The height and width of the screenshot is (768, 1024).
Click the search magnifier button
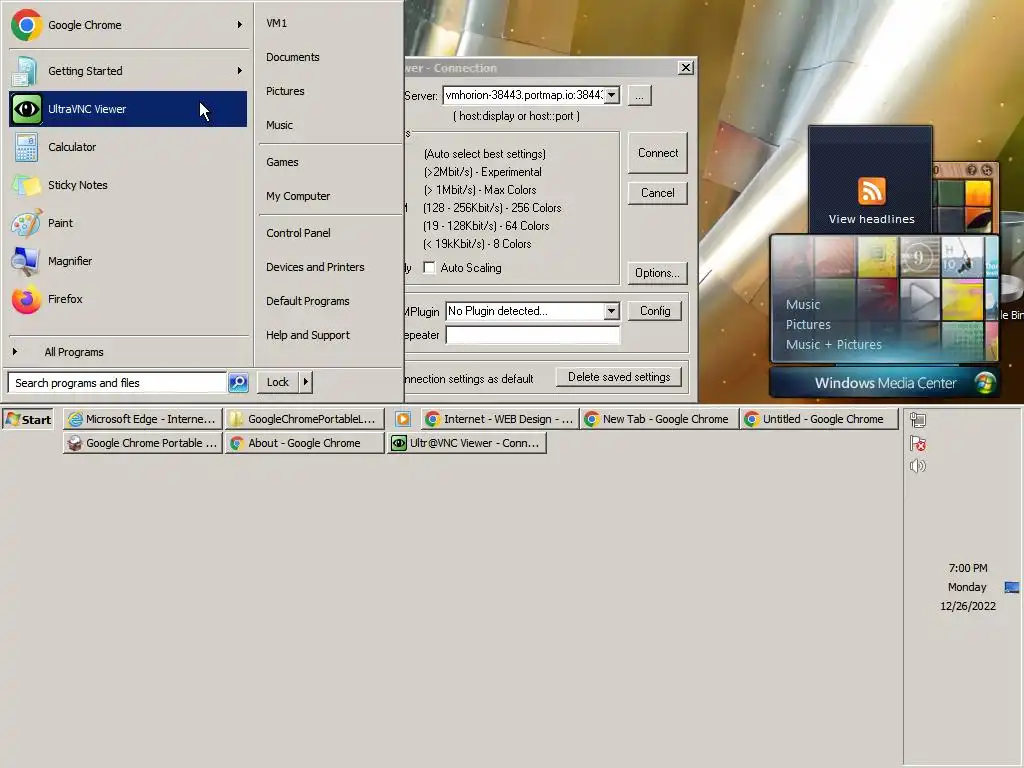pyautogui.click(x=238, y=383)
